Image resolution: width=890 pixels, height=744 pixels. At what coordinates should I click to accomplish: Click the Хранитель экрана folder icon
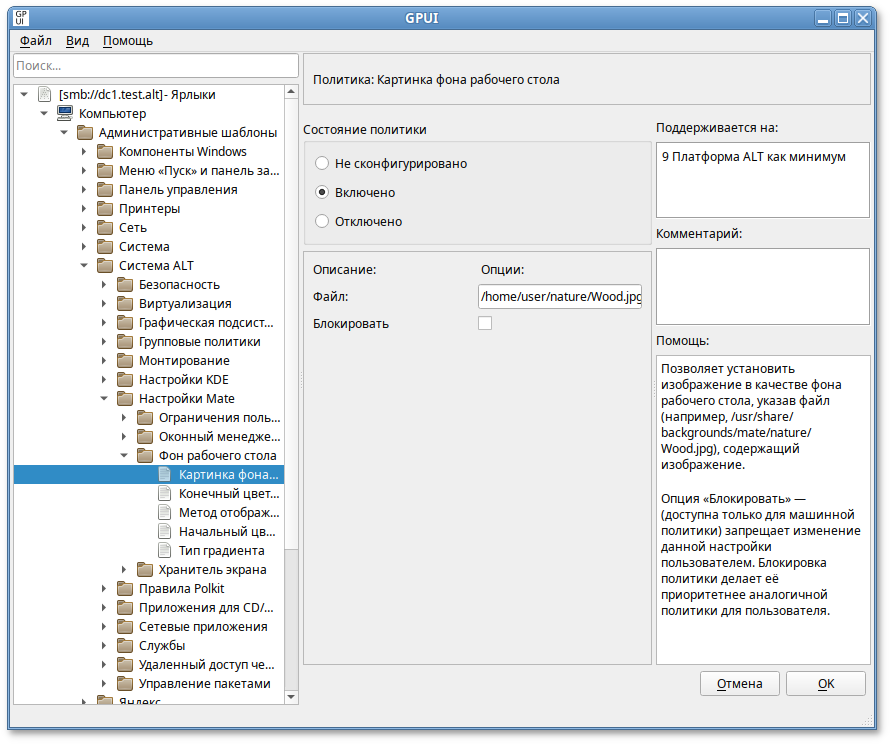pyautogui.click(x=145, y=570)
